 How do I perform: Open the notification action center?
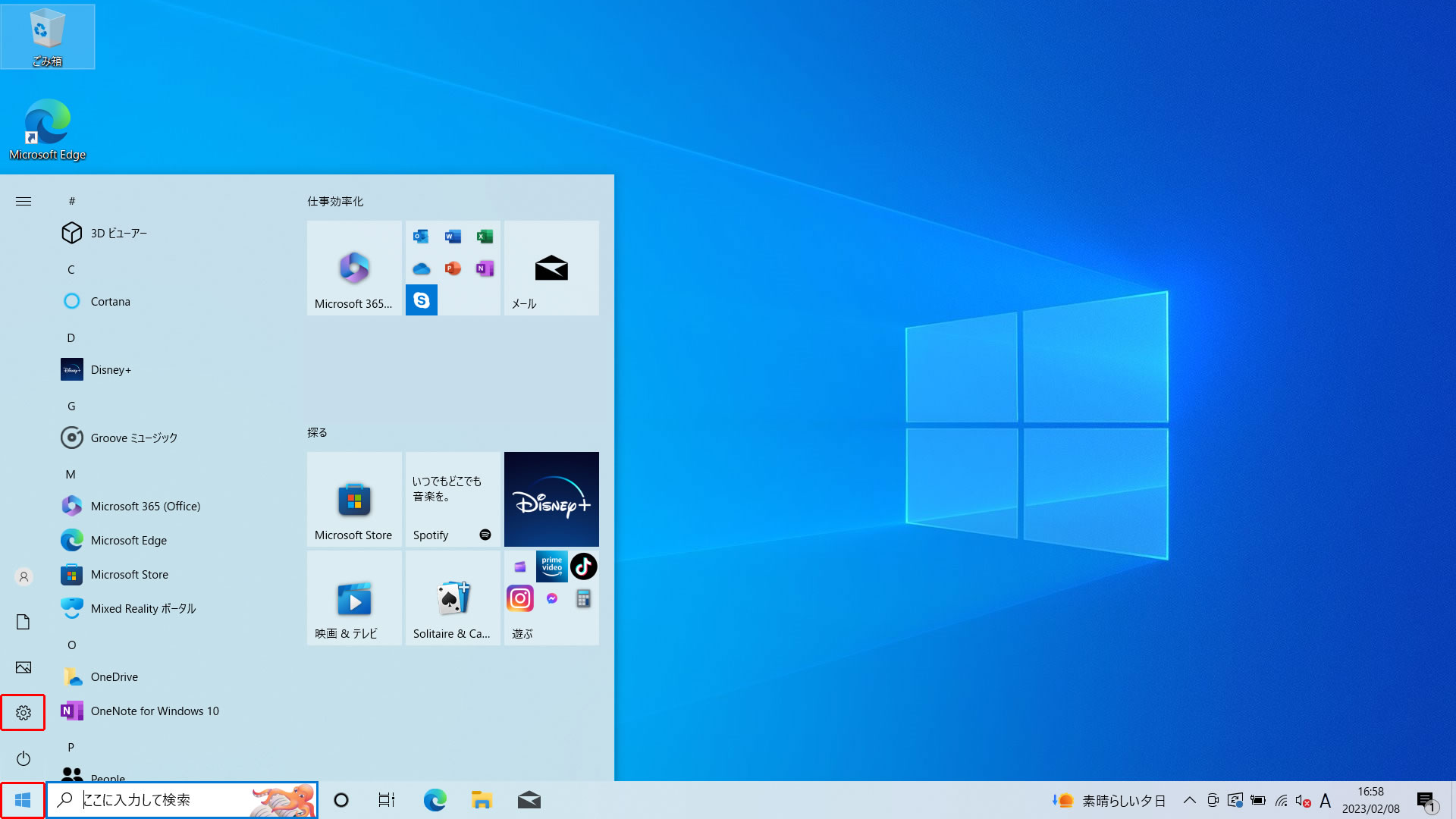pos(1426,800)
